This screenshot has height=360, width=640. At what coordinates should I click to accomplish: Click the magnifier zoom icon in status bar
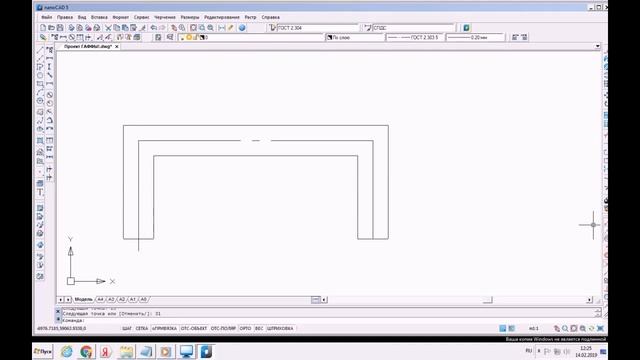coord(565,328)
